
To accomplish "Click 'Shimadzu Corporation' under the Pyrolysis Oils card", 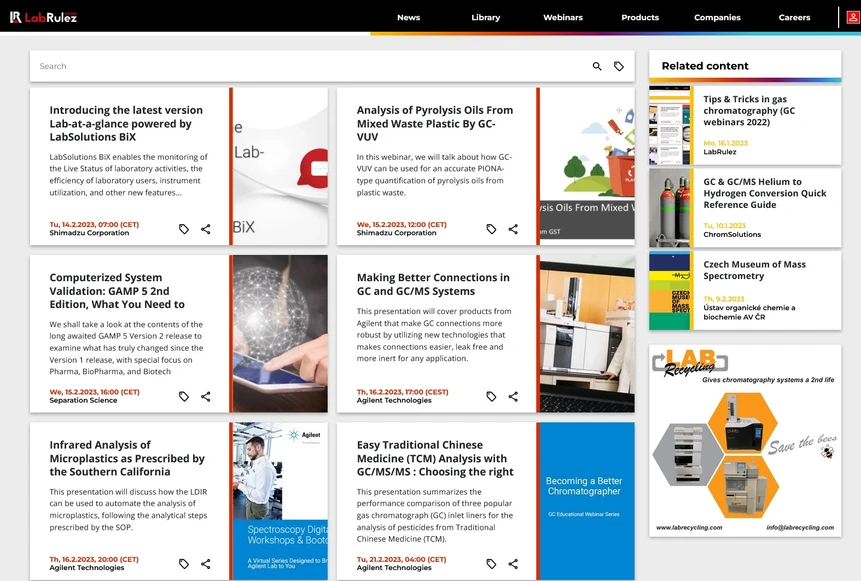I will click(x=396, y=233).
